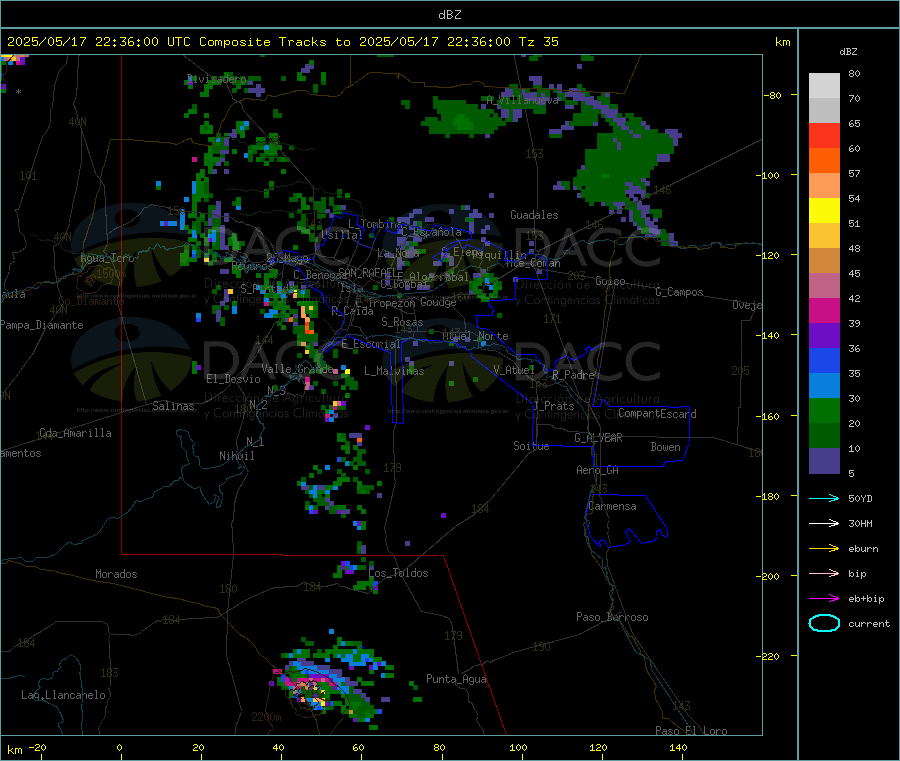Image resolution: width=900 pixels, height=761 pixels.
Task: Click the '30HM' legend label
Action: (860, 523)
